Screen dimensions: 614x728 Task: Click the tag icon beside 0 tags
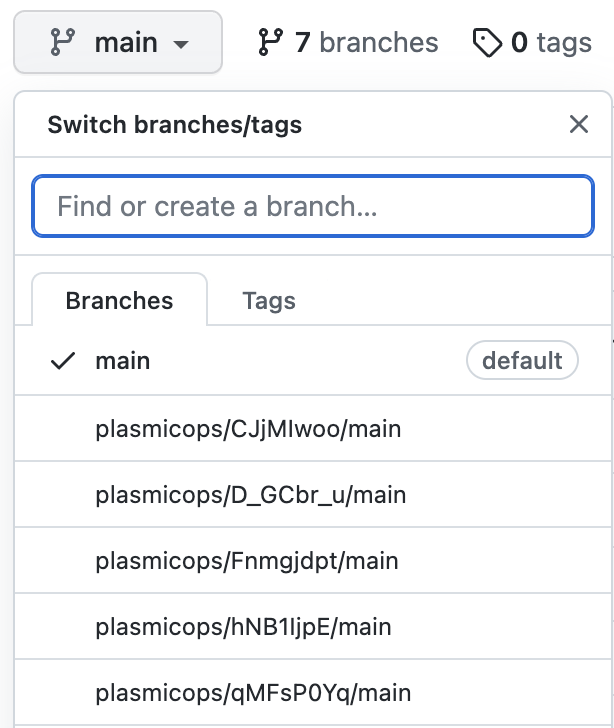click(487, 43)
